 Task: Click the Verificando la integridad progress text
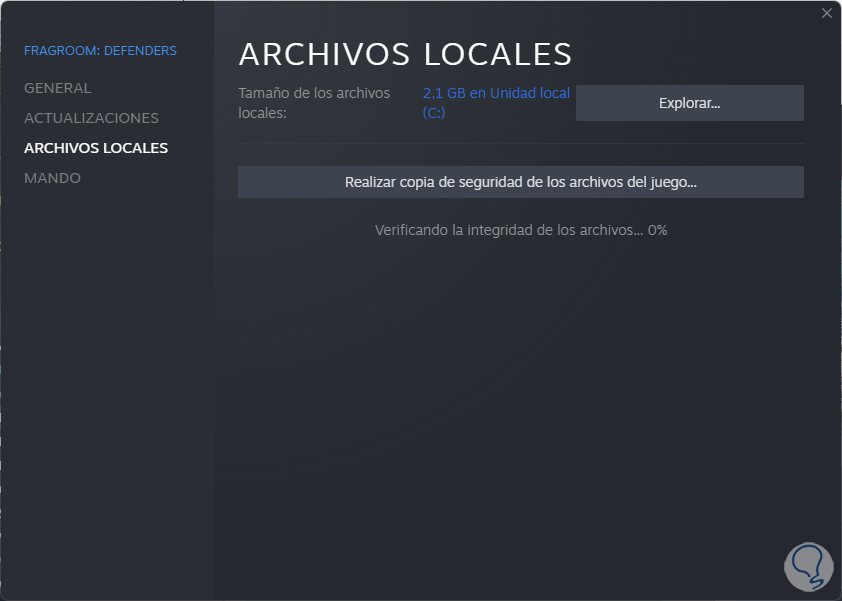coord(521,230)
